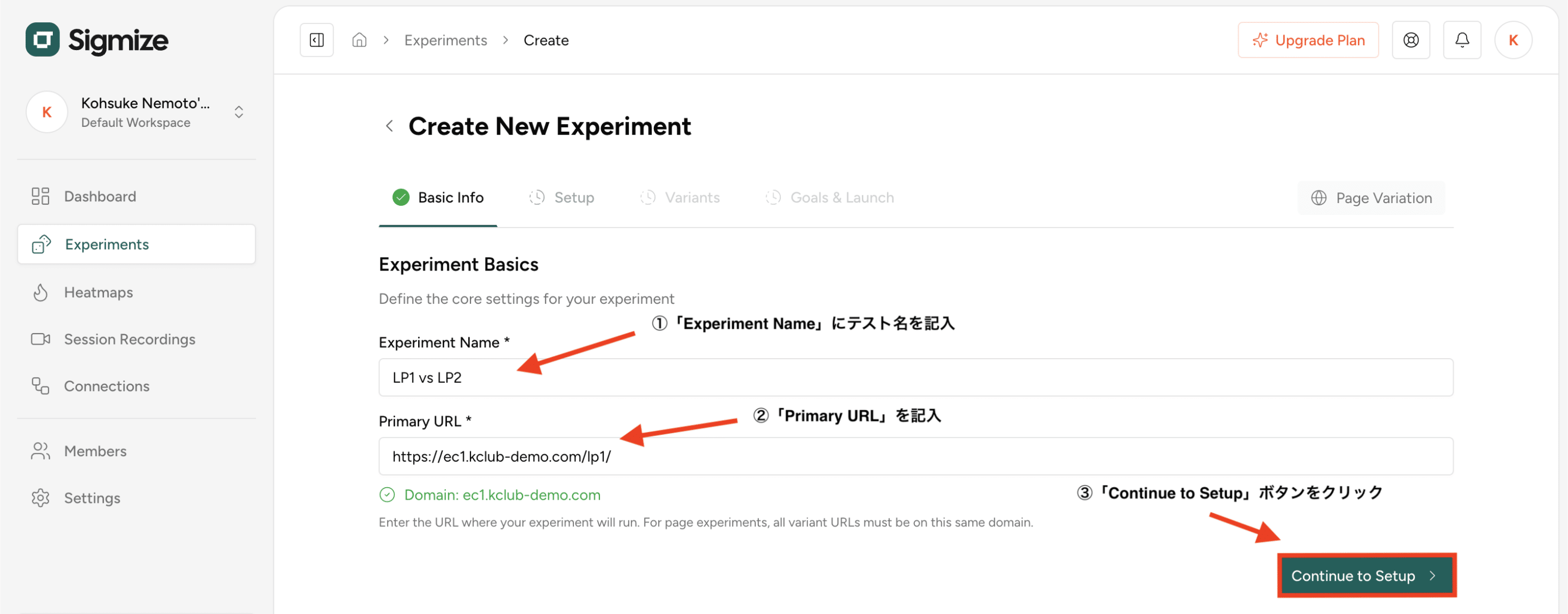Focus the Experiment Name input field

[915, 377]
